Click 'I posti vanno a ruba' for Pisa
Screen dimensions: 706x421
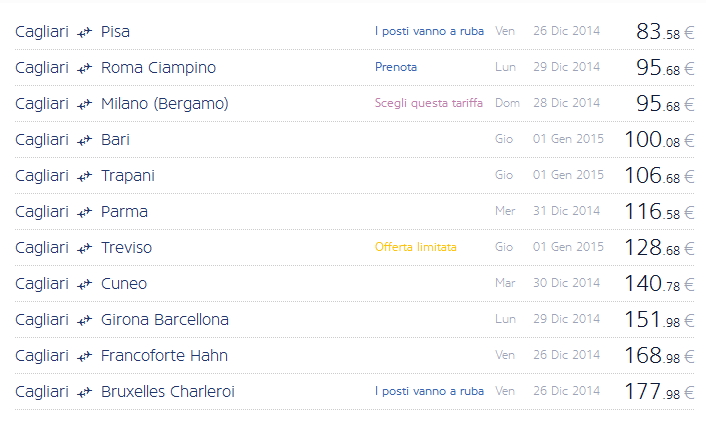[429, 32]
